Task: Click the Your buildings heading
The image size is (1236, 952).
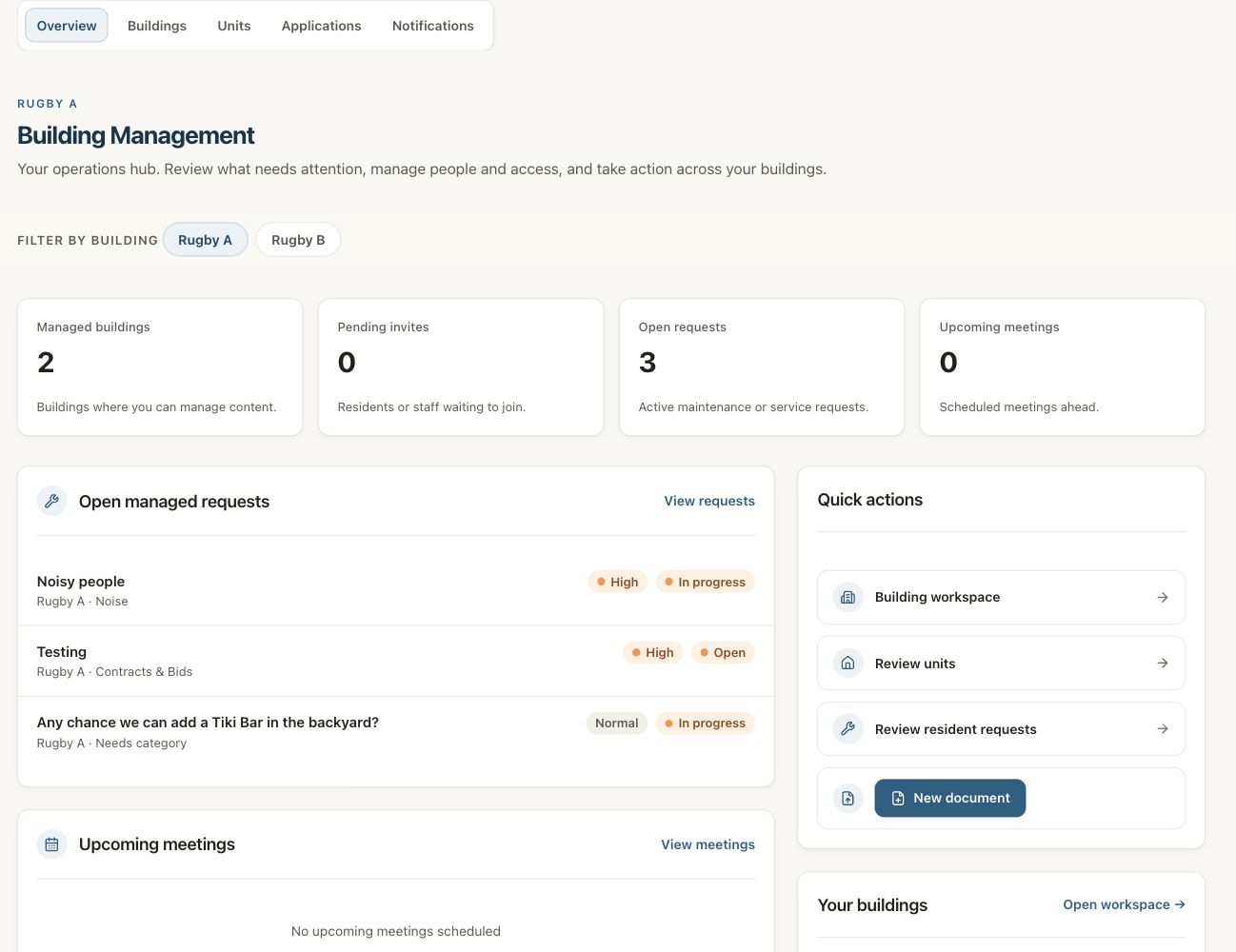Action: 872,905
